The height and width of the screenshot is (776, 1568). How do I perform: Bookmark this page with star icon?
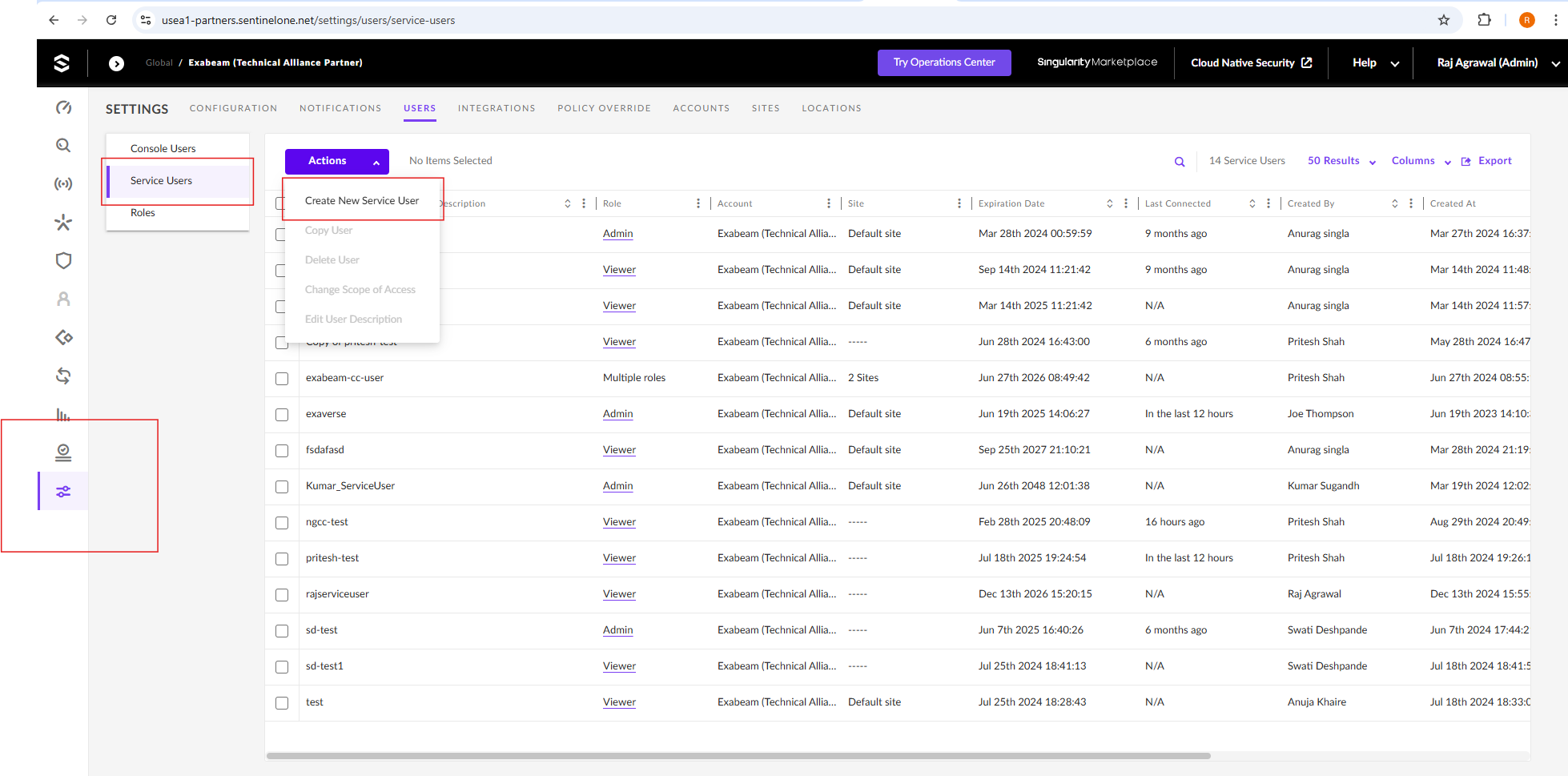pos(1443,20)
